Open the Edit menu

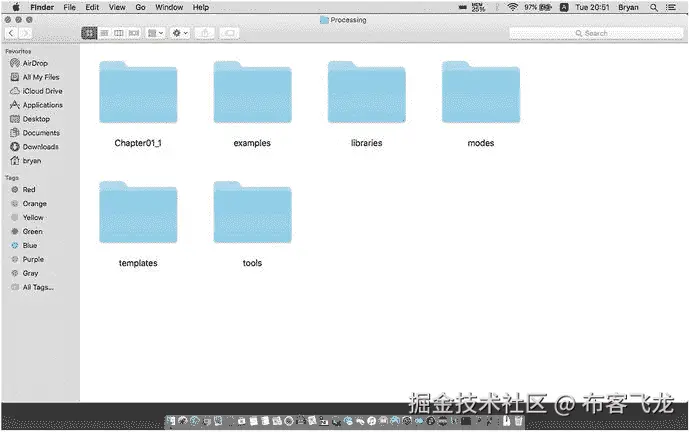[x=92, y=7]
